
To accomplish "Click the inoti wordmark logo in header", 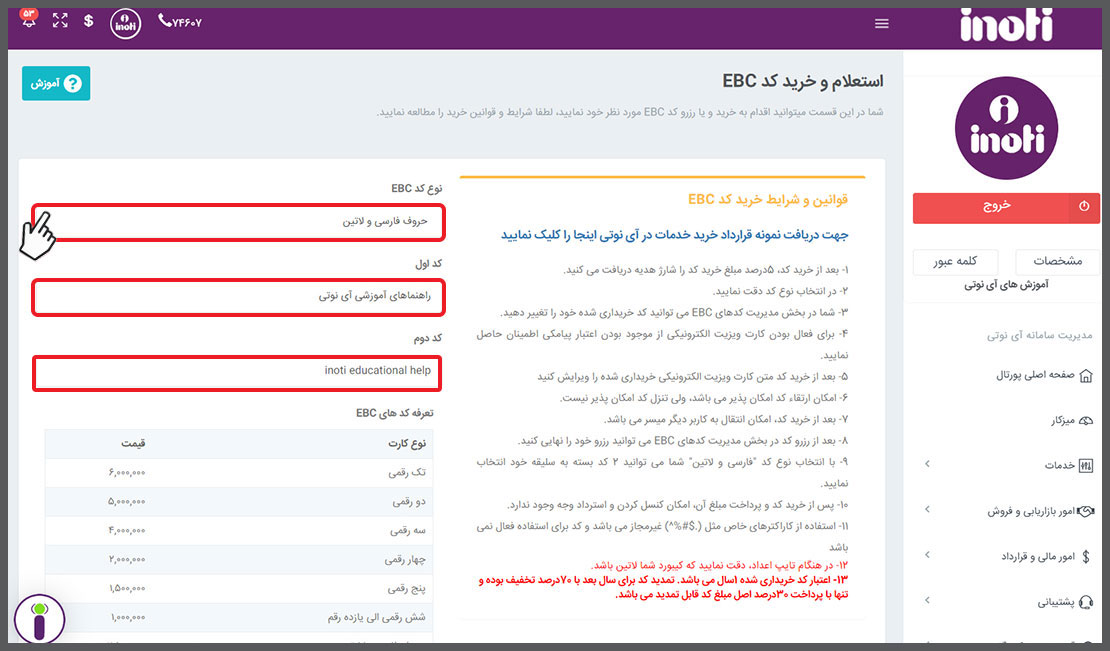I will click(1006, 25).
